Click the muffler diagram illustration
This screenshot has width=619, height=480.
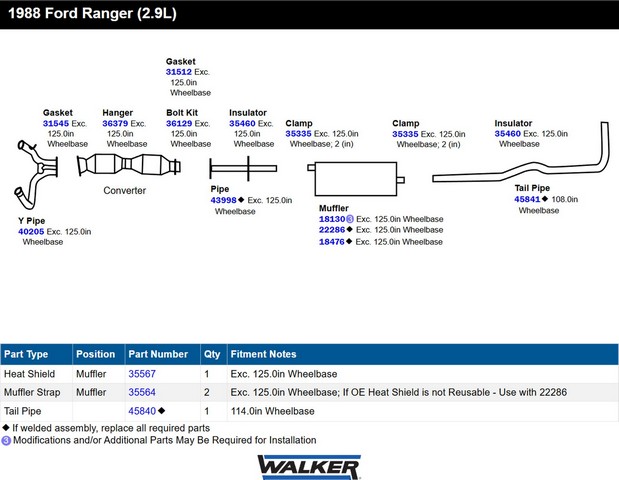pyautogui.click(x=356, y=178)
